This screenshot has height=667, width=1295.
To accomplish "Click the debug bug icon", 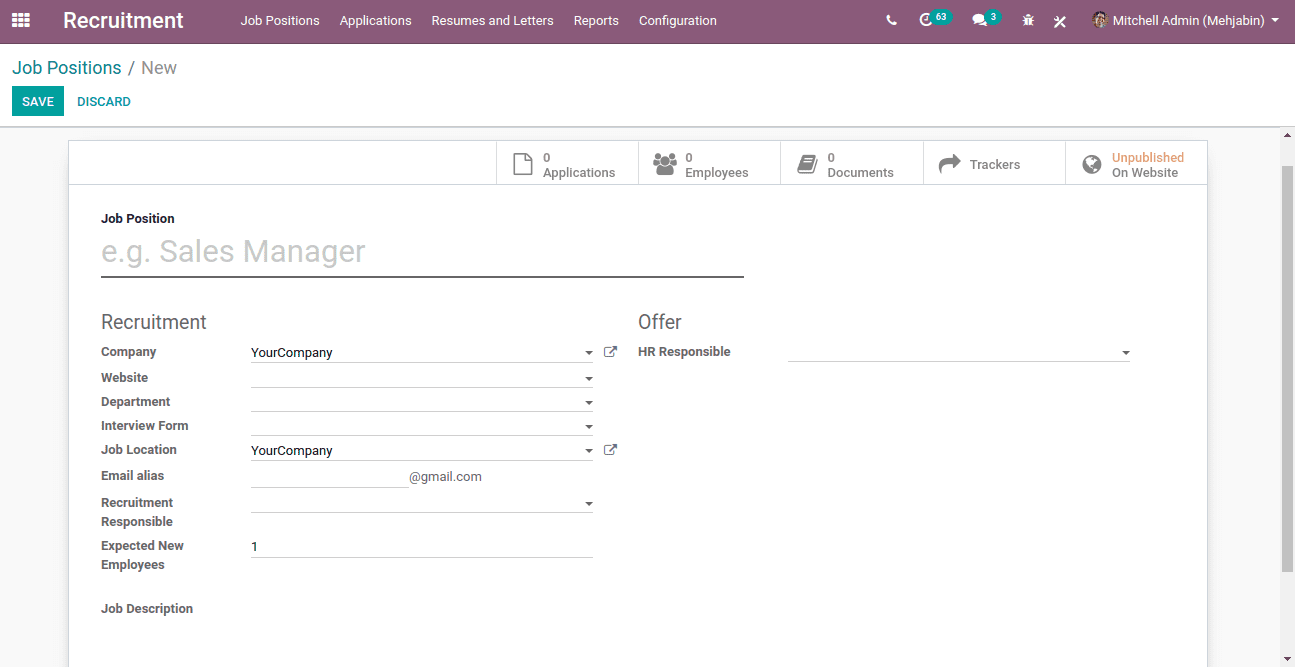I will (1028, 20).
